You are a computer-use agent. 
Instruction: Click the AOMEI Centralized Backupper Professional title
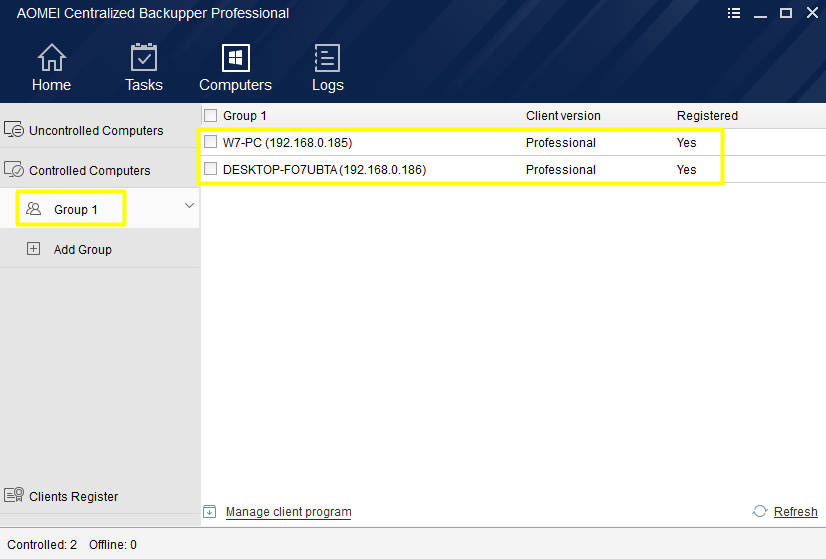coord(153,13)
